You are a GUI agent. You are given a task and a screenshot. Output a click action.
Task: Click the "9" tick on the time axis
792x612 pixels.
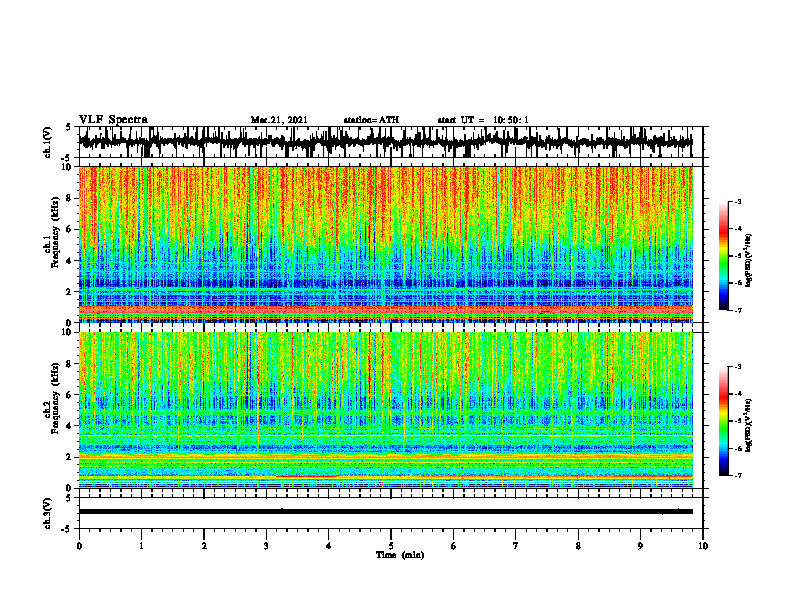pyautogui.click(x=640, y=546)
